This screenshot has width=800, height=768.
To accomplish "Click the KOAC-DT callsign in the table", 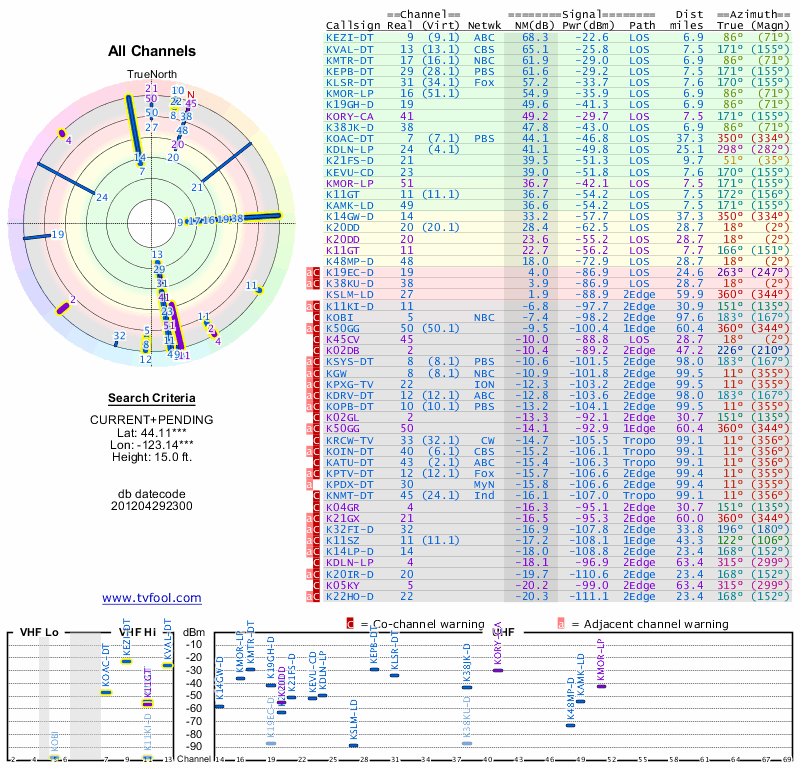I will (349, 138).
